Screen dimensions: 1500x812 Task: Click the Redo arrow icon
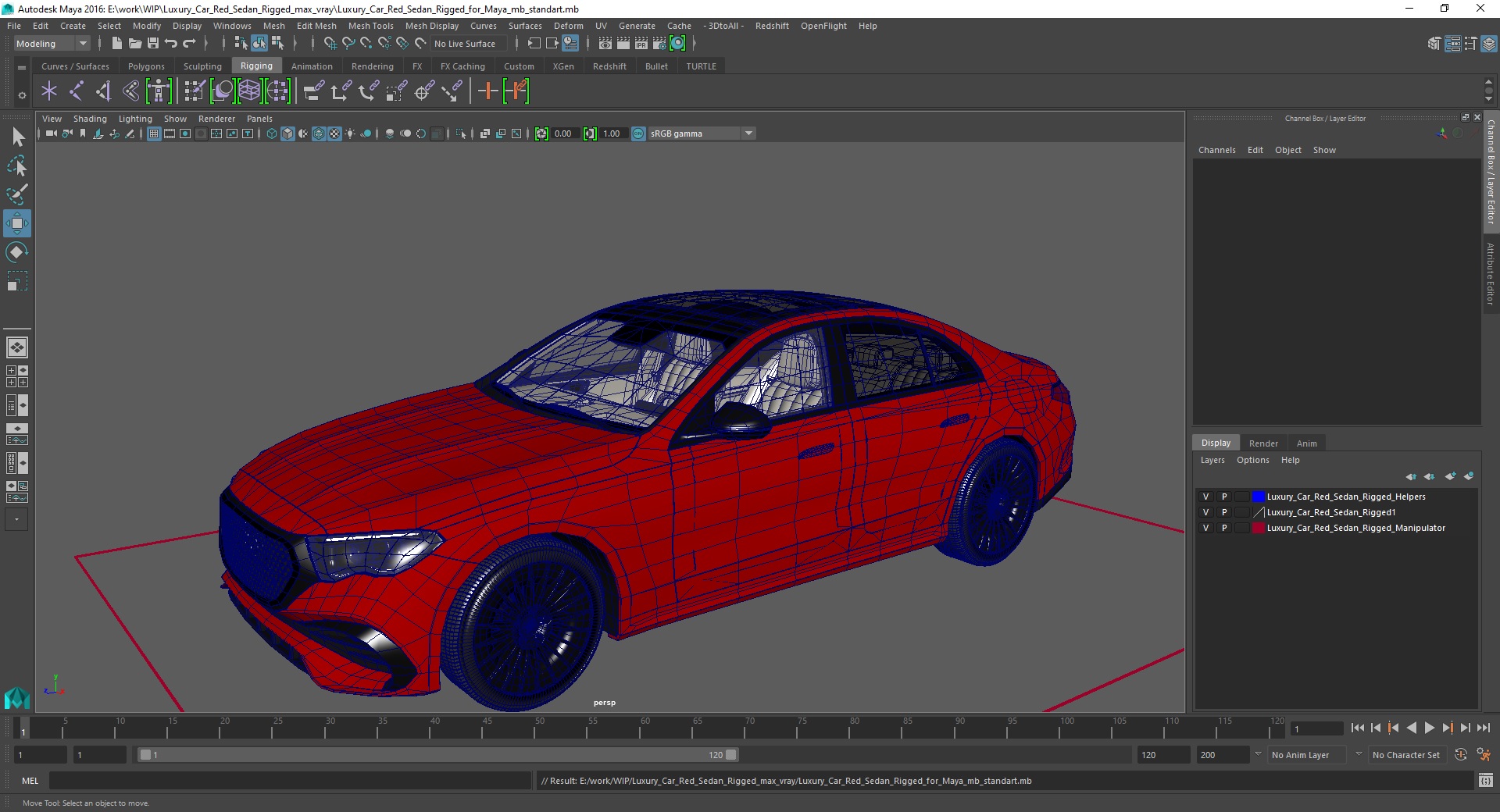pyautogui.click(x=189, y=44)
